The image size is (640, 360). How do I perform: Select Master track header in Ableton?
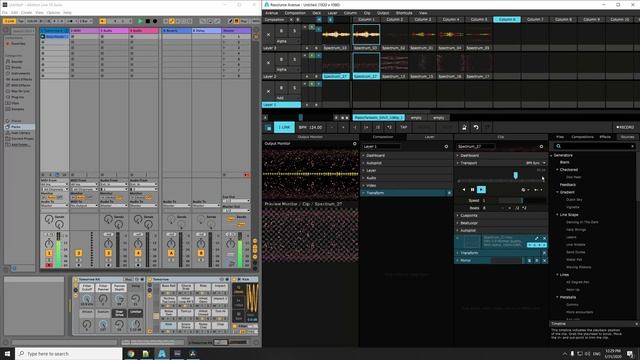pyautogui.click(x=236, y=31)
